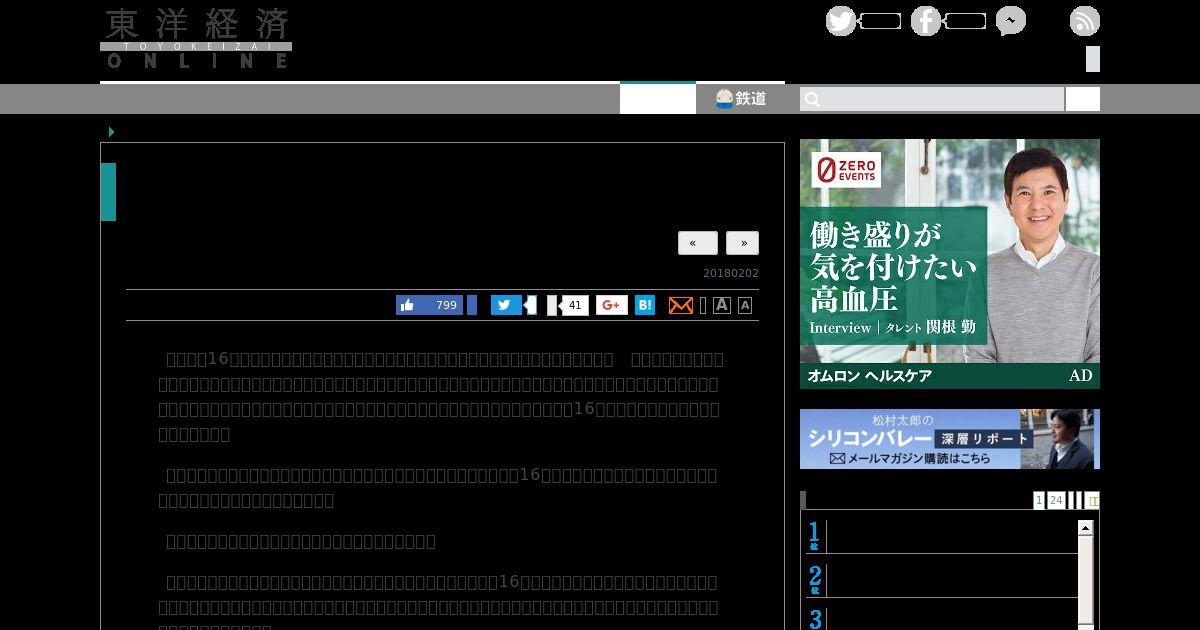Select ranking tab labeled 1
Screen dimensions: 1200x630
pyautogui.click(x=1039, y=500)
